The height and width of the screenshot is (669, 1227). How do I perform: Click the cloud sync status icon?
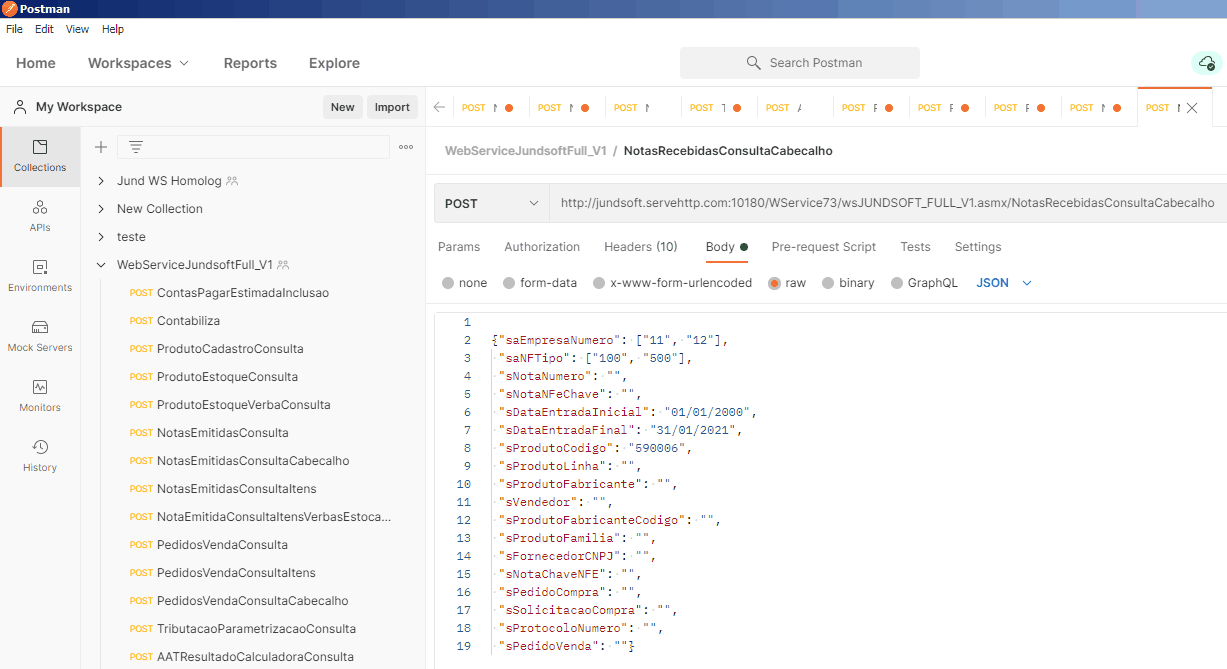[1206, 63]
